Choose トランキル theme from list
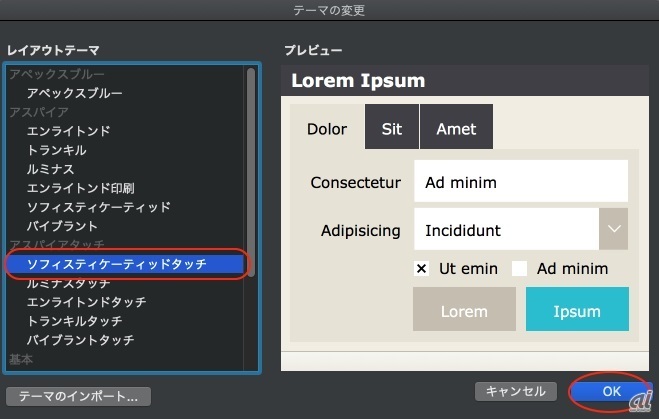 (x=57, y=150)
